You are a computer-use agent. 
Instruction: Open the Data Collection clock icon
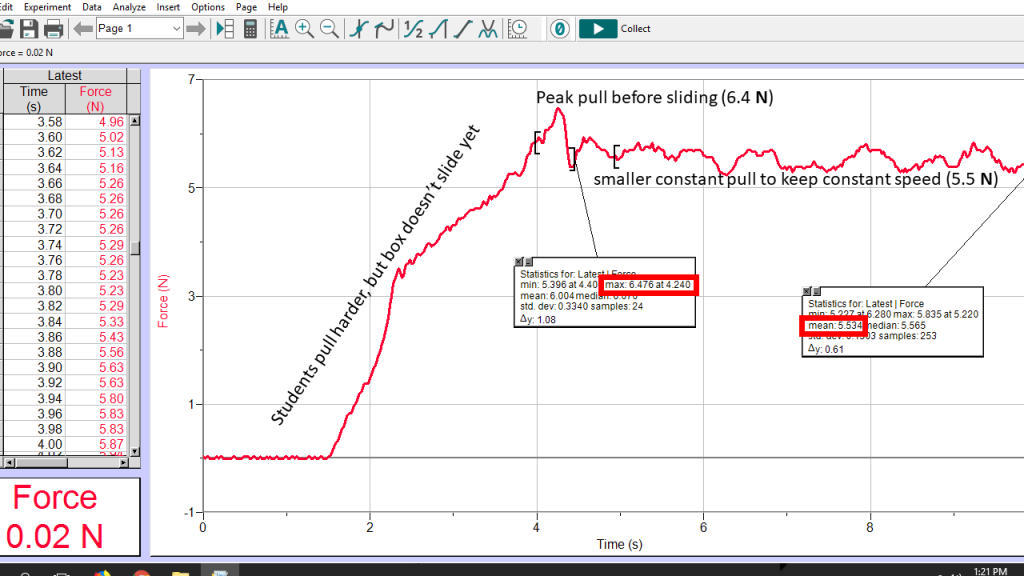click(x=518, y=29)
